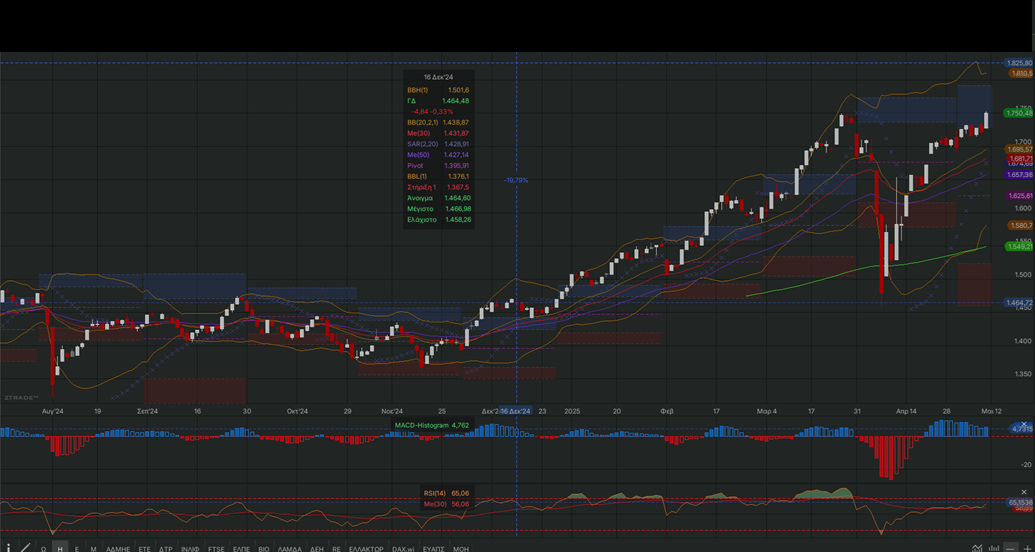
Task: Click the BBH(1) row in tooltip
Action: pos(439,90)
